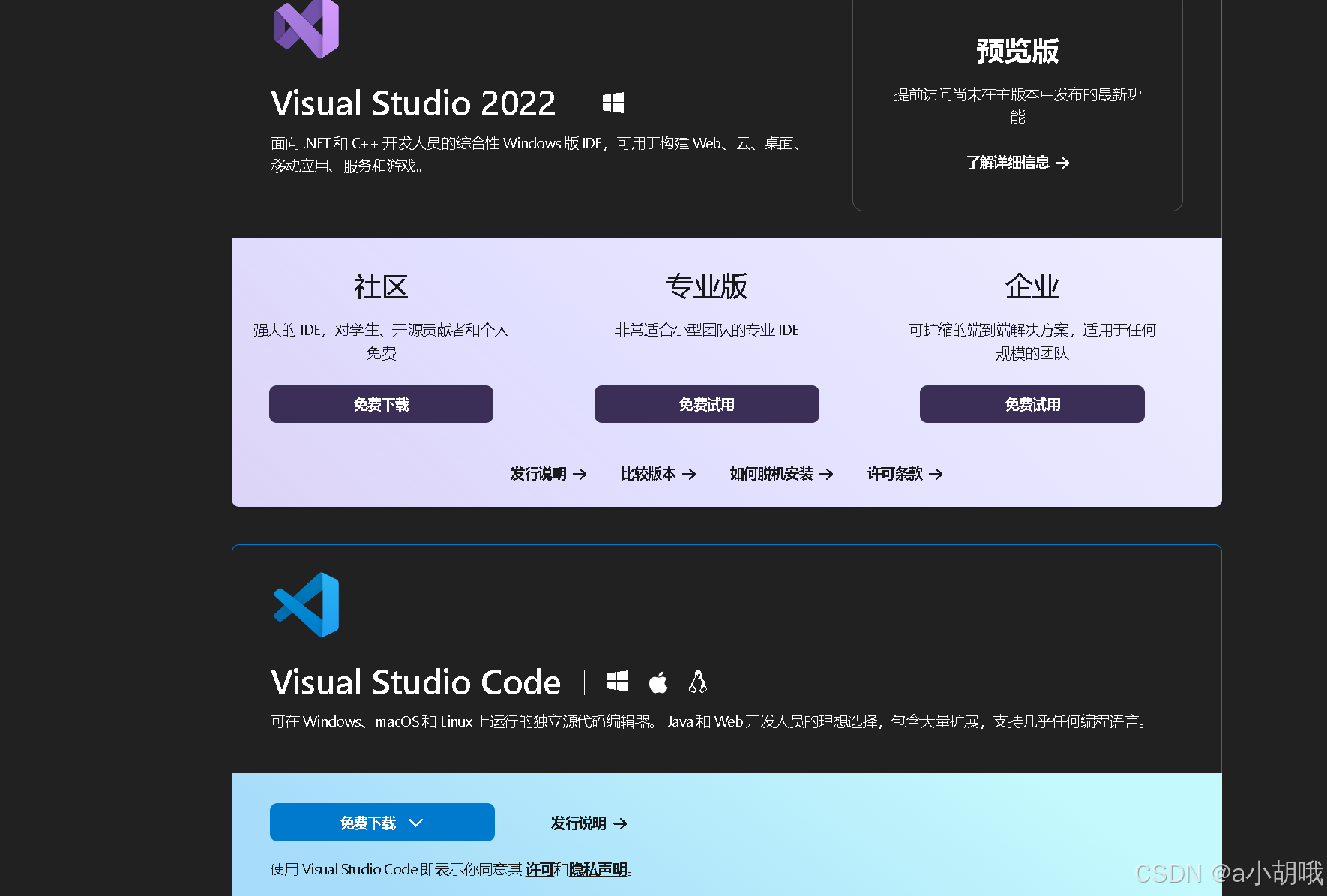Download the Community edition with 免费下载

tap(381, 404)
